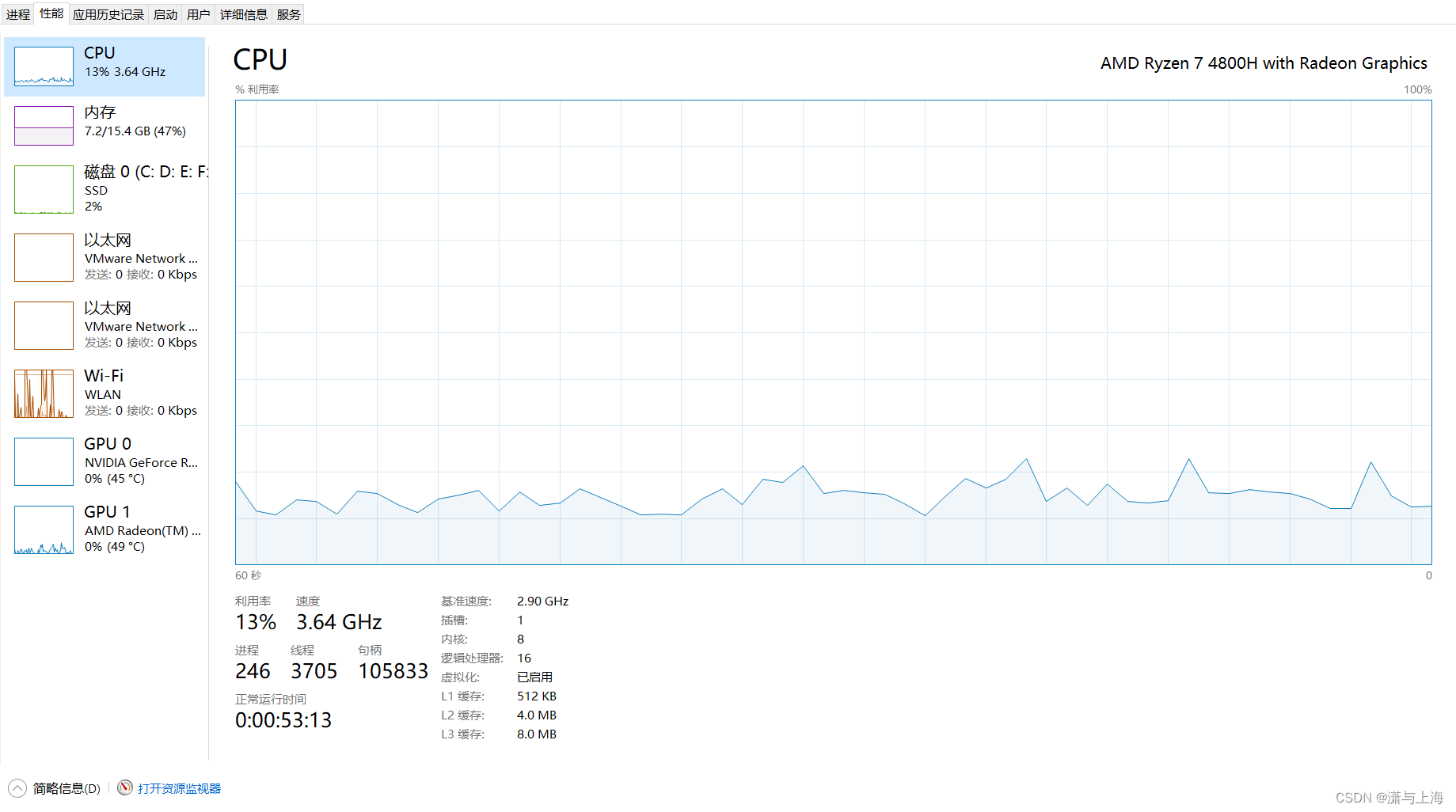Collapse view with 简略信息 arrow icon
Screen dimensions: 1456x812
[x=17, y=788]
